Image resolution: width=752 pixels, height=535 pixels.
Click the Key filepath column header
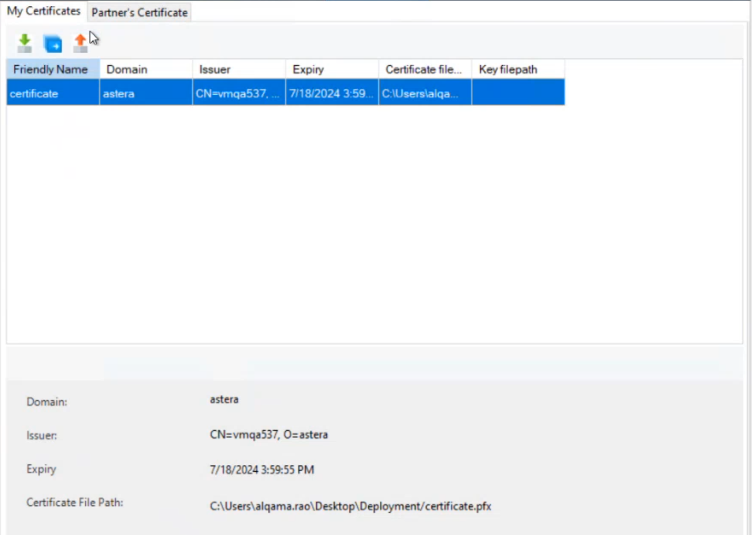pos(517,70)
